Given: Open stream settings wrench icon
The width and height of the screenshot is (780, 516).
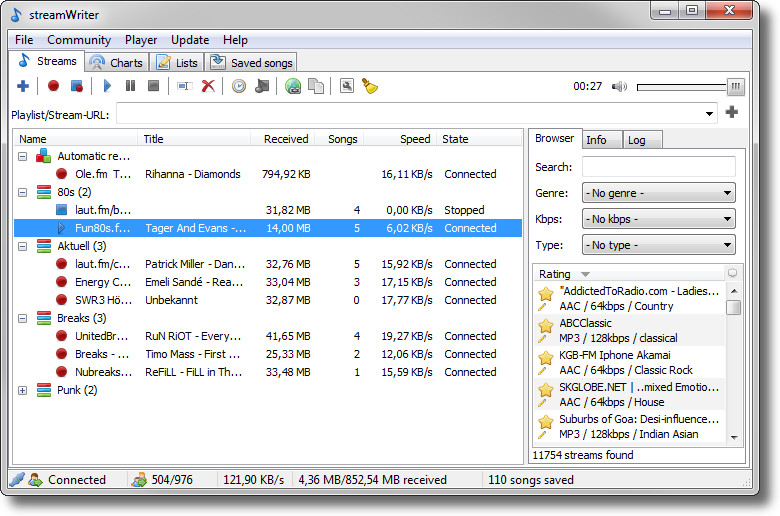Looking at the screenshot, I should [x=347, y=86].
